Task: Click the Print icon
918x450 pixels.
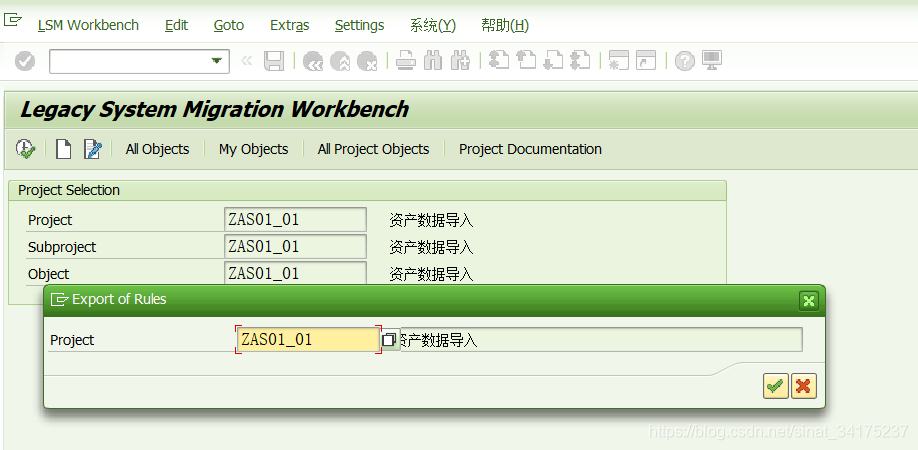Action: [x=406, y=61]
